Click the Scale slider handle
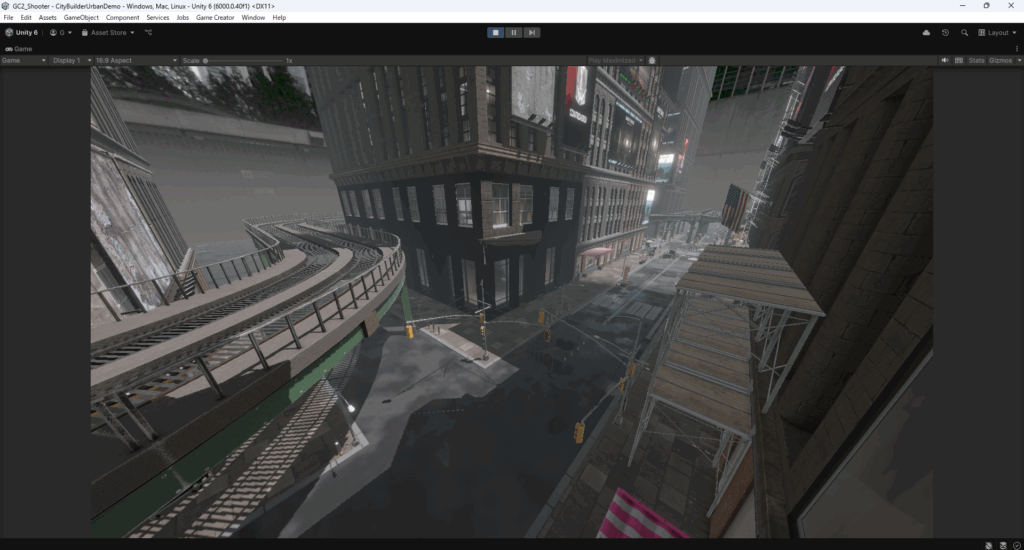The width and height of the screenshot is (1024, 550). (x=205, y=60)
